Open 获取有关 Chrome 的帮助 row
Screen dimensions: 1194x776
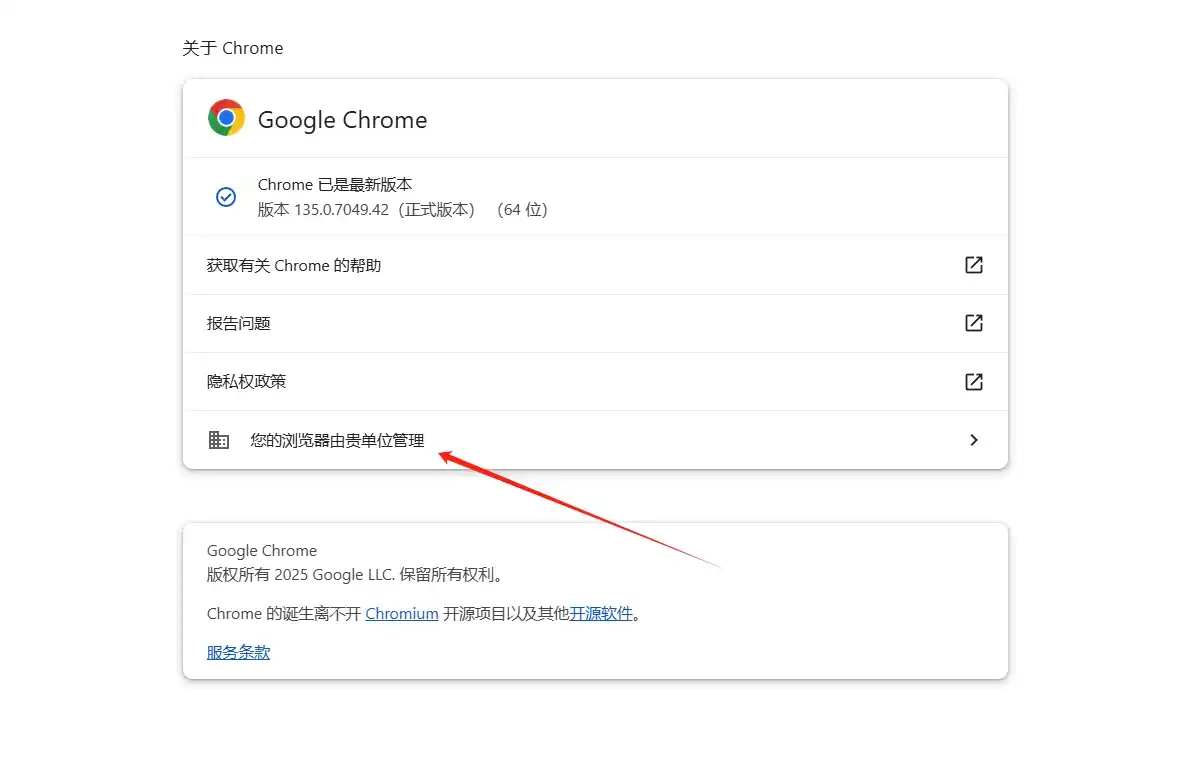click(595, 265)
